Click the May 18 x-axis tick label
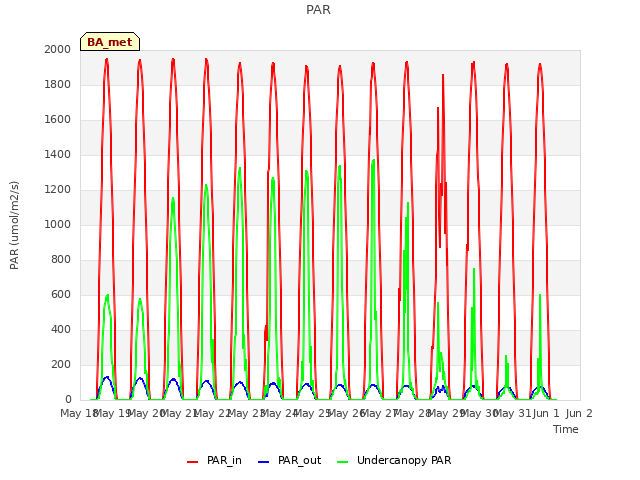This screenshot has height=480, width=640. coord(79,413)
